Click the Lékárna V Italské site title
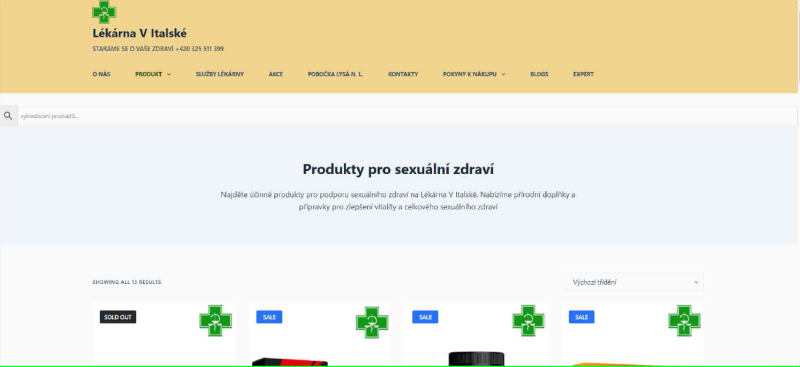The image size is (800, 367). pos(139,34)
